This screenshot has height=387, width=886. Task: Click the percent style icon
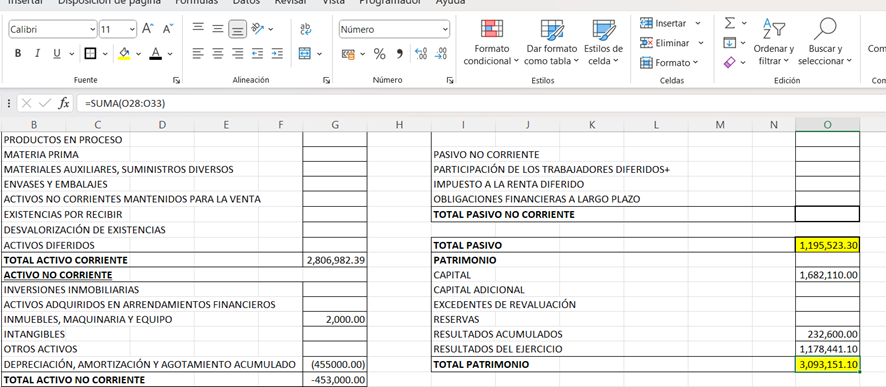click(x=380, y=54)
